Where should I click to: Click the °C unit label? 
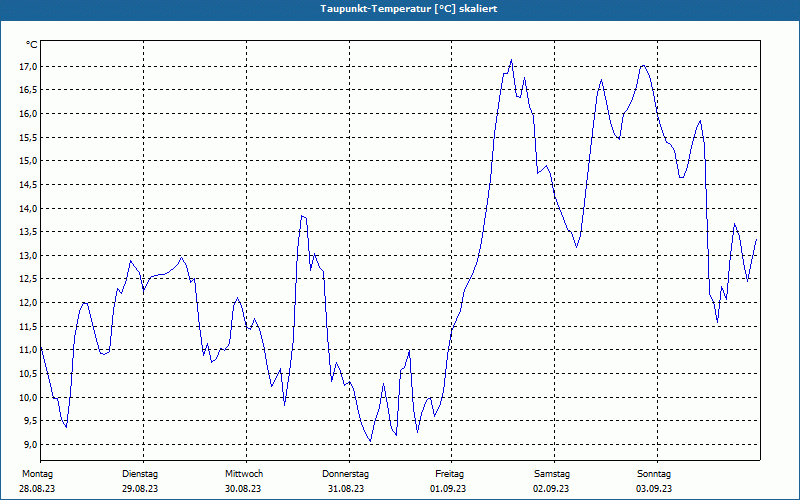pyautogui.click(x=32, y=45)
